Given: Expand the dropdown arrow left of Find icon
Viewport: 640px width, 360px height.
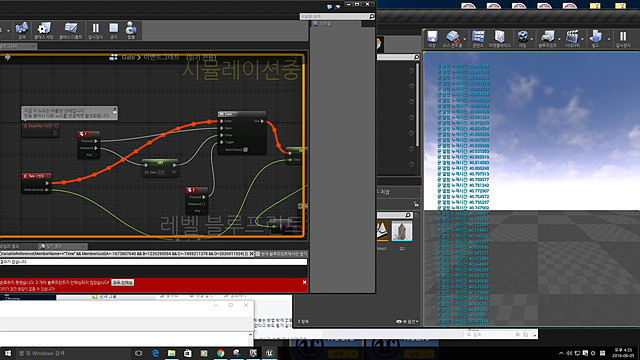Looking at the screenshot, I should click(8, 31).
